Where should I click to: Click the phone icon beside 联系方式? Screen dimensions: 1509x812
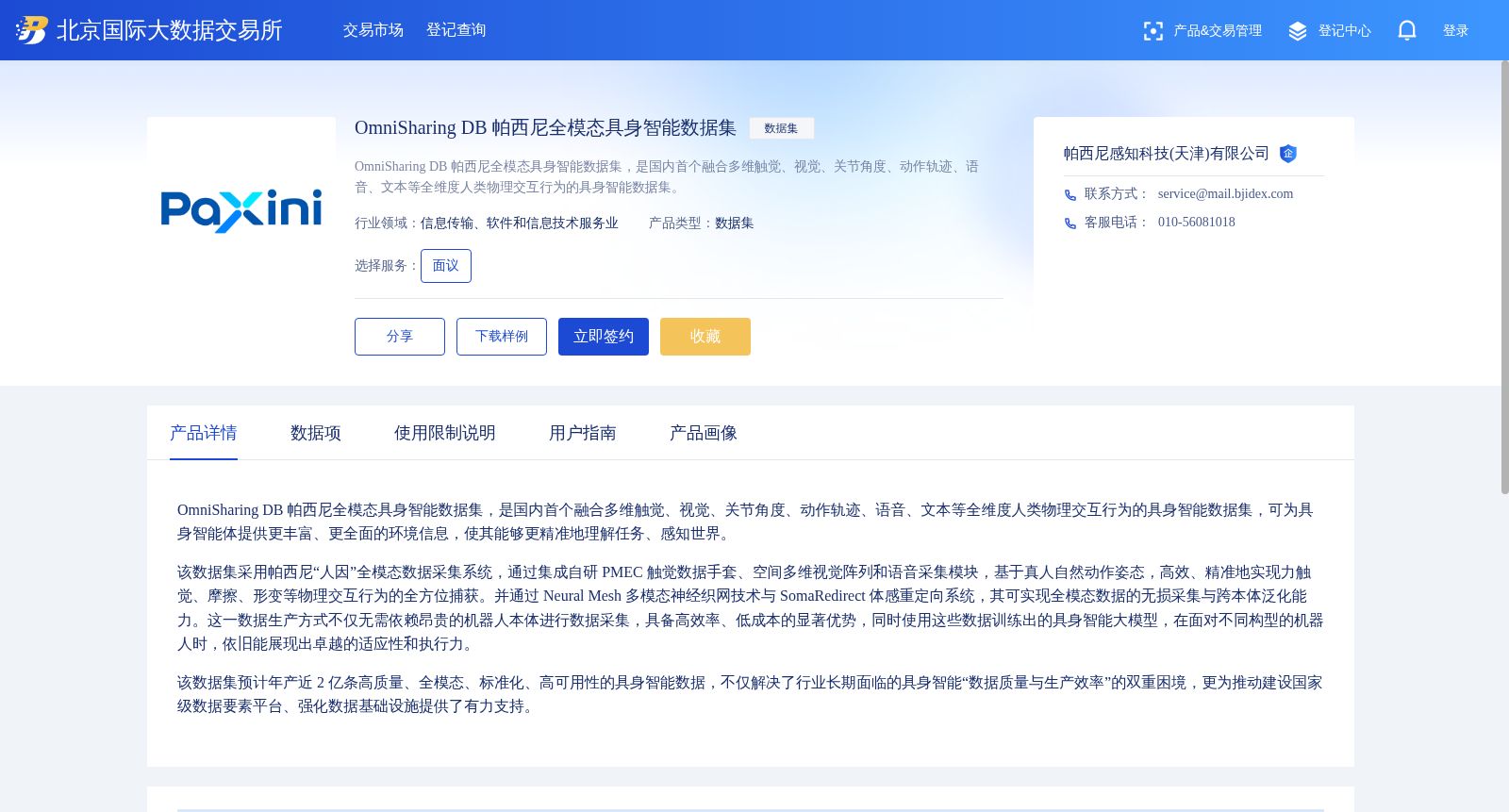(x=1070, y=195)
